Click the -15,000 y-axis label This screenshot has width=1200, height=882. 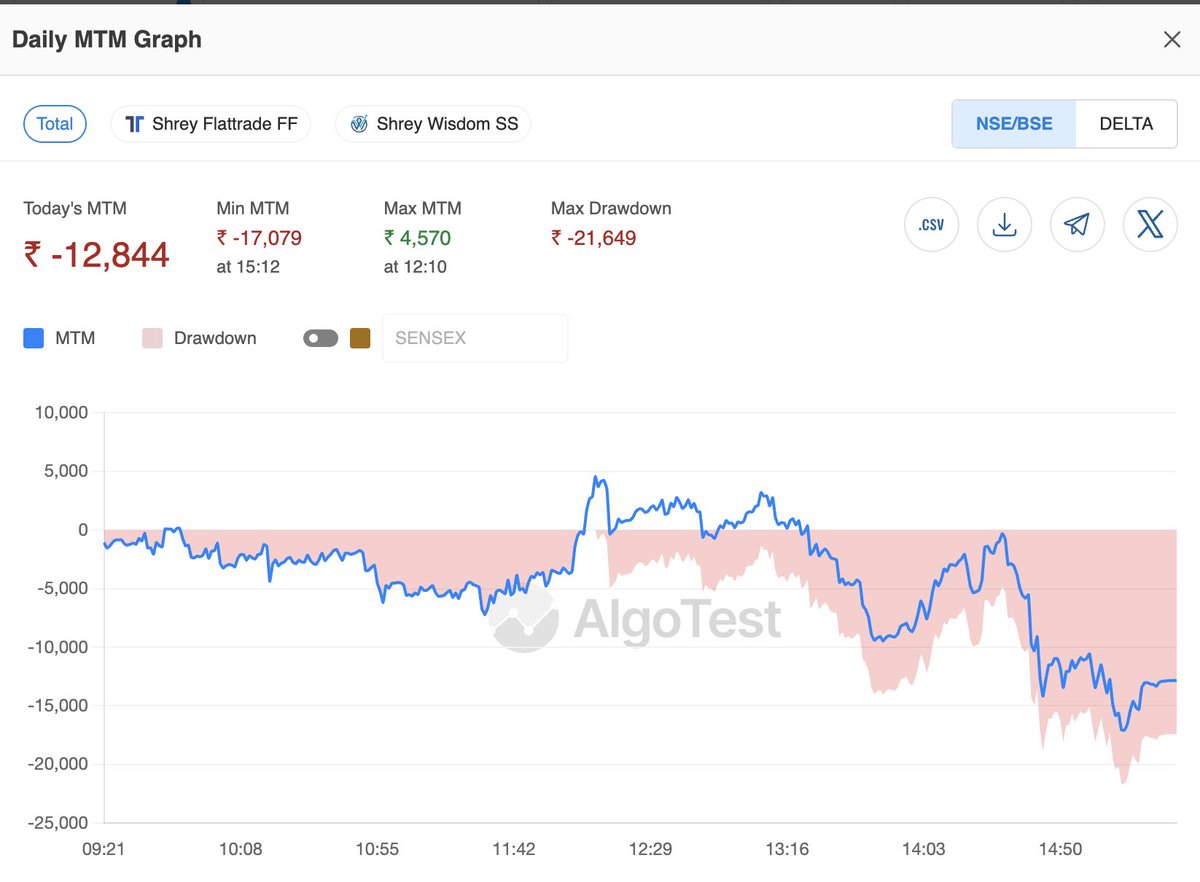click(58, 706)
